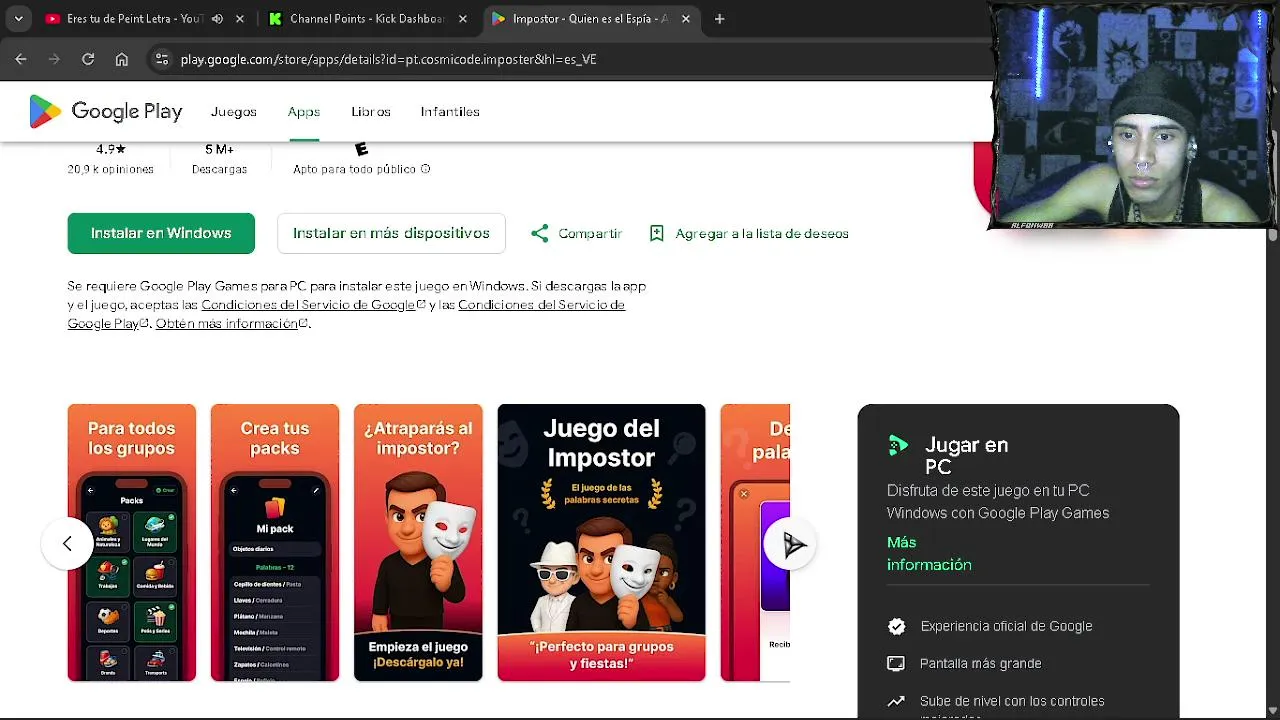This screenshot has width=1280, height=720.
Task: Click the 5 M+ Descargas text
Action: coord(219,159)
